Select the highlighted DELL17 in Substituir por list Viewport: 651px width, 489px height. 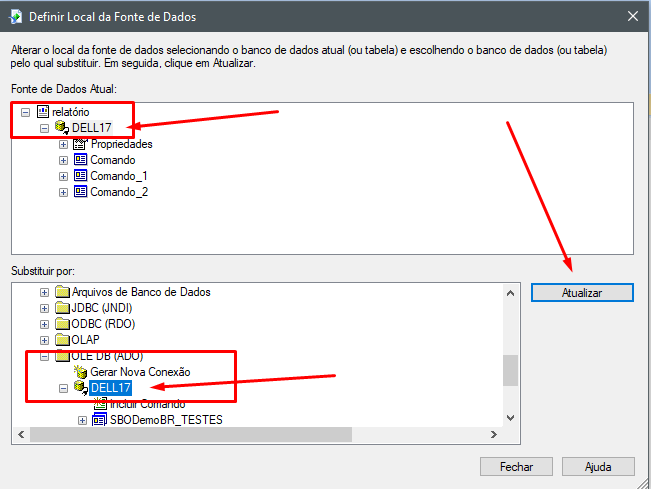point(110,388)
